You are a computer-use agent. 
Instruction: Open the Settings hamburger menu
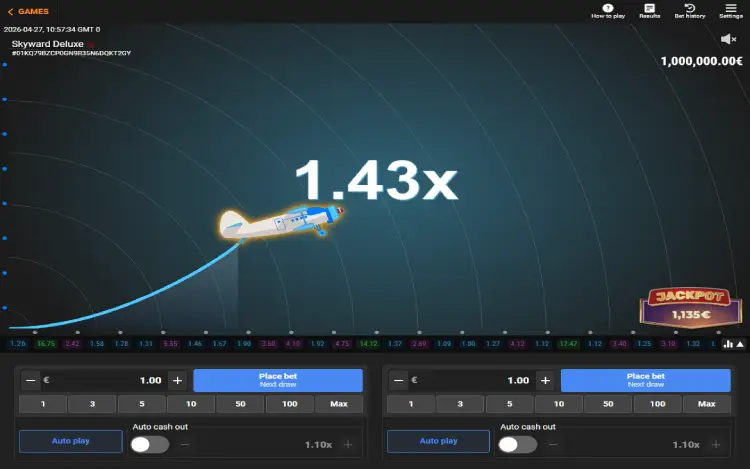coord(731,11)
